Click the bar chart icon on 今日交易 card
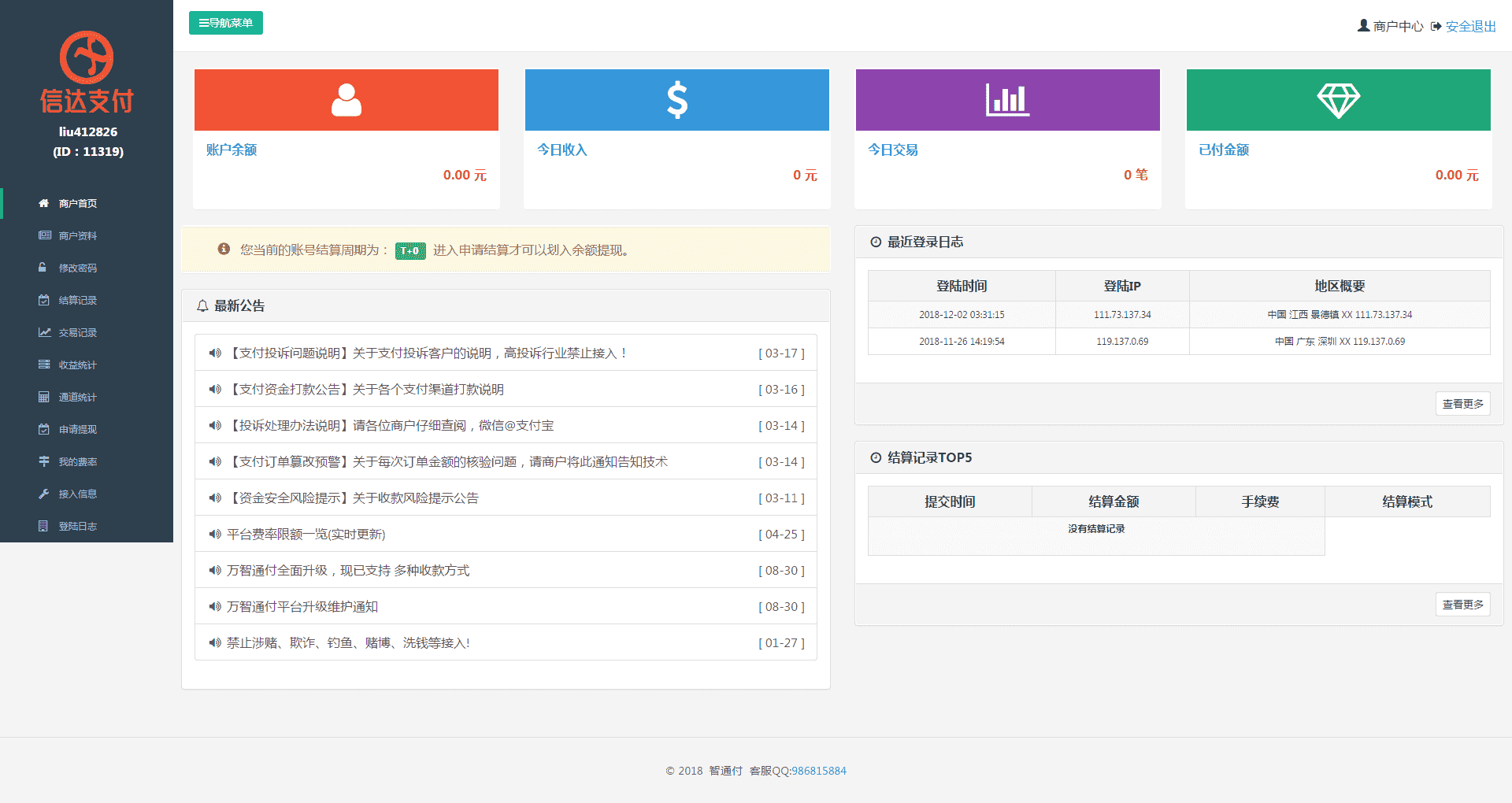 pyautogui.click(x=1007, y=100)
